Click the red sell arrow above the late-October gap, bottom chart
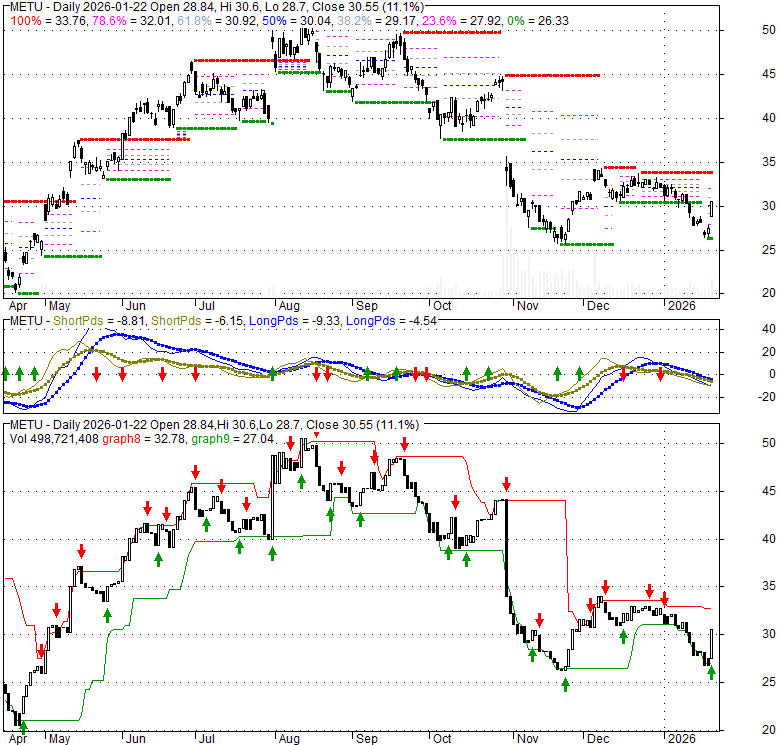The width and height of the screenshot is (780, 745). [506, 483]
